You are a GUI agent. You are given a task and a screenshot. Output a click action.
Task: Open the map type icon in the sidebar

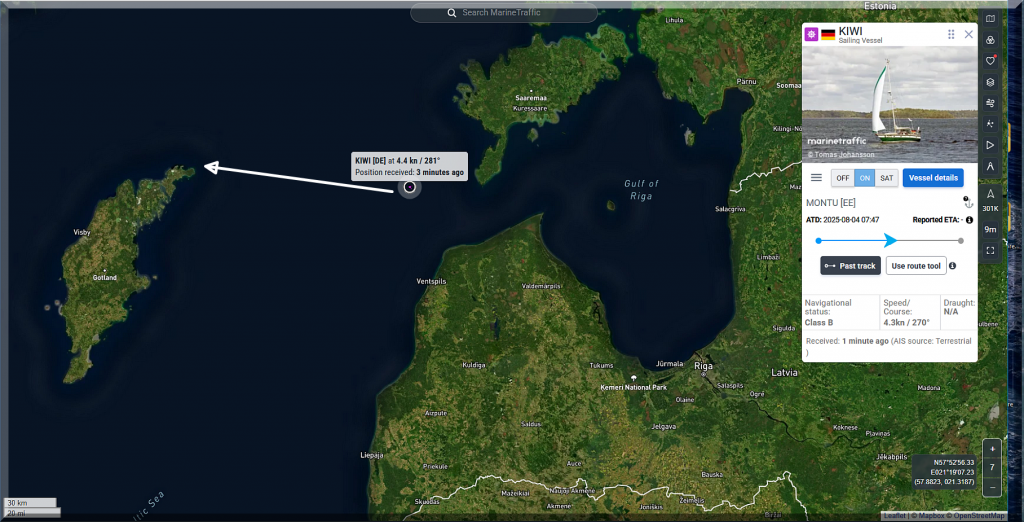point(990,18)
